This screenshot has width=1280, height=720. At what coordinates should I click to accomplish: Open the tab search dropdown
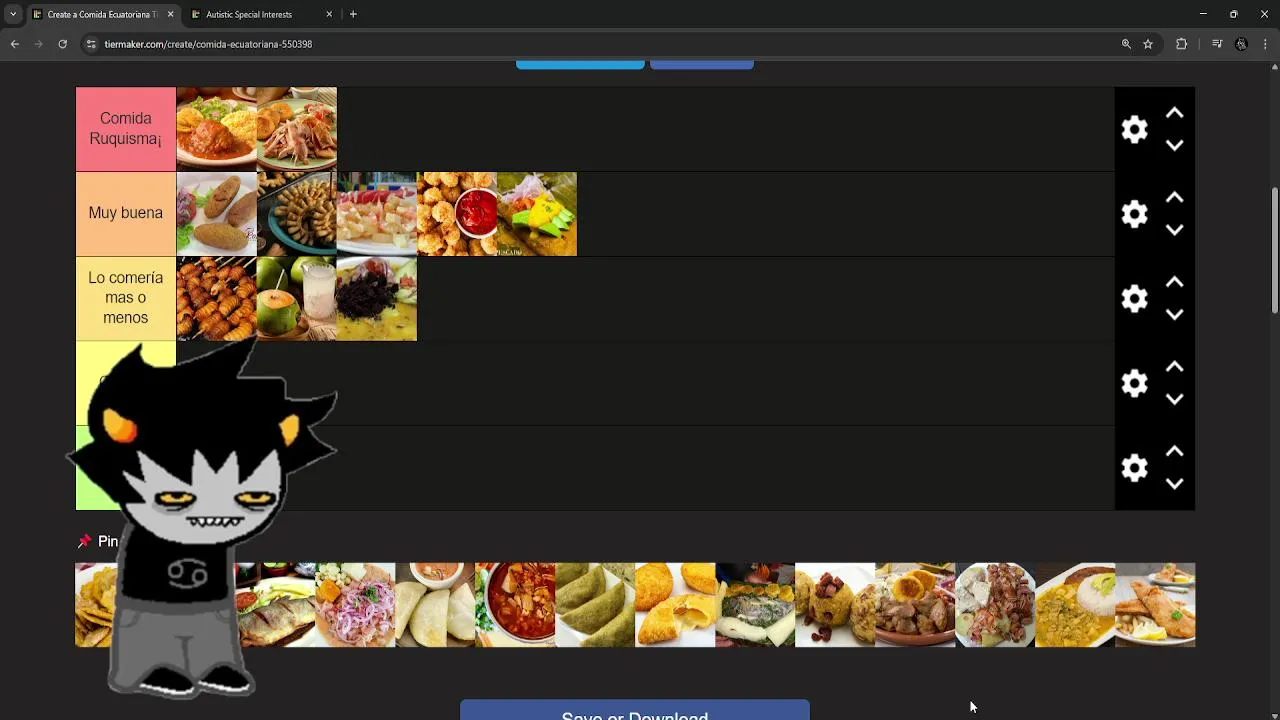click(13, 14)
